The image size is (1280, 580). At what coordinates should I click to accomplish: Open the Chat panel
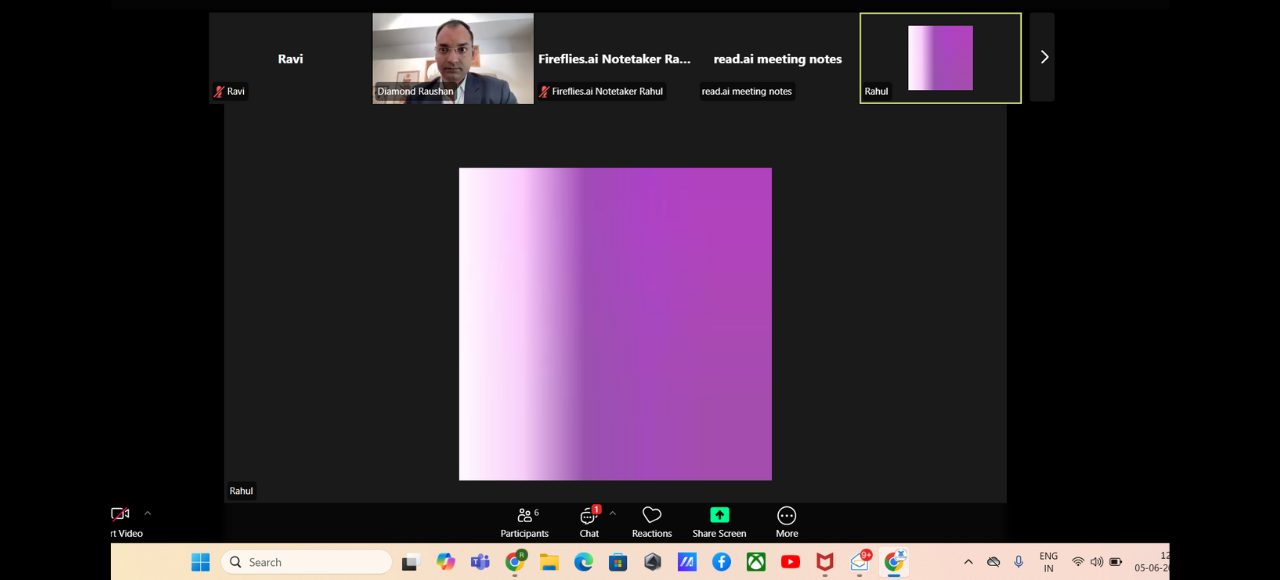pyautogui.click(x=589, y=522)
